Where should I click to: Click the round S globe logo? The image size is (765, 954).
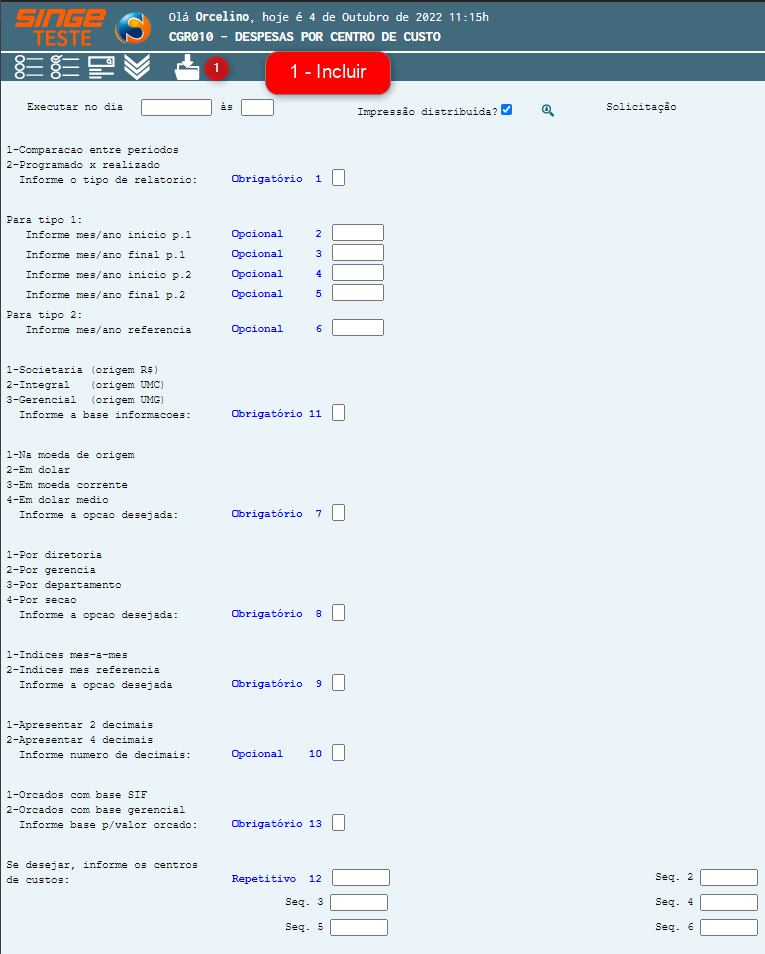tap(134, 28)
